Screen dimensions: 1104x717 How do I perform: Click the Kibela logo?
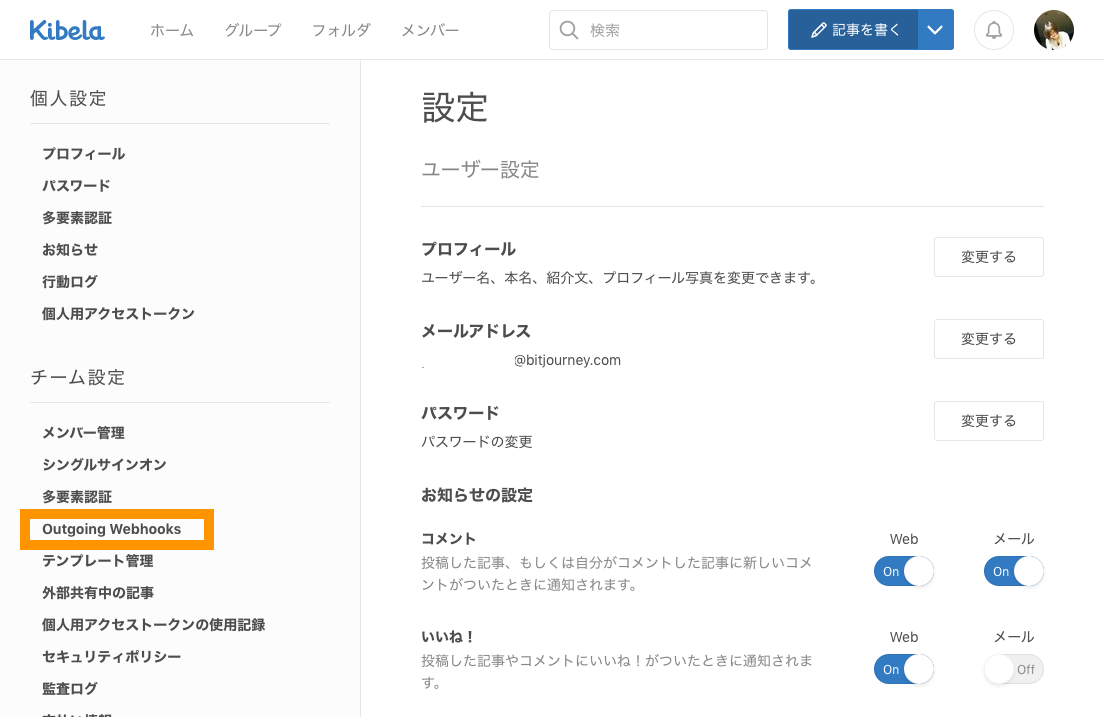[x=66, y=30]
